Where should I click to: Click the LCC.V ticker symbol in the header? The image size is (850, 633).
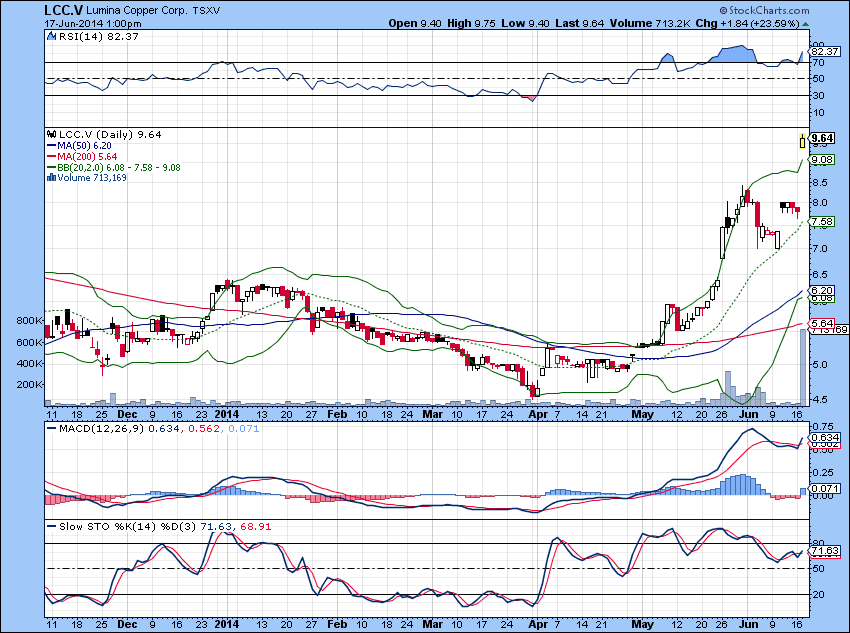63,10
